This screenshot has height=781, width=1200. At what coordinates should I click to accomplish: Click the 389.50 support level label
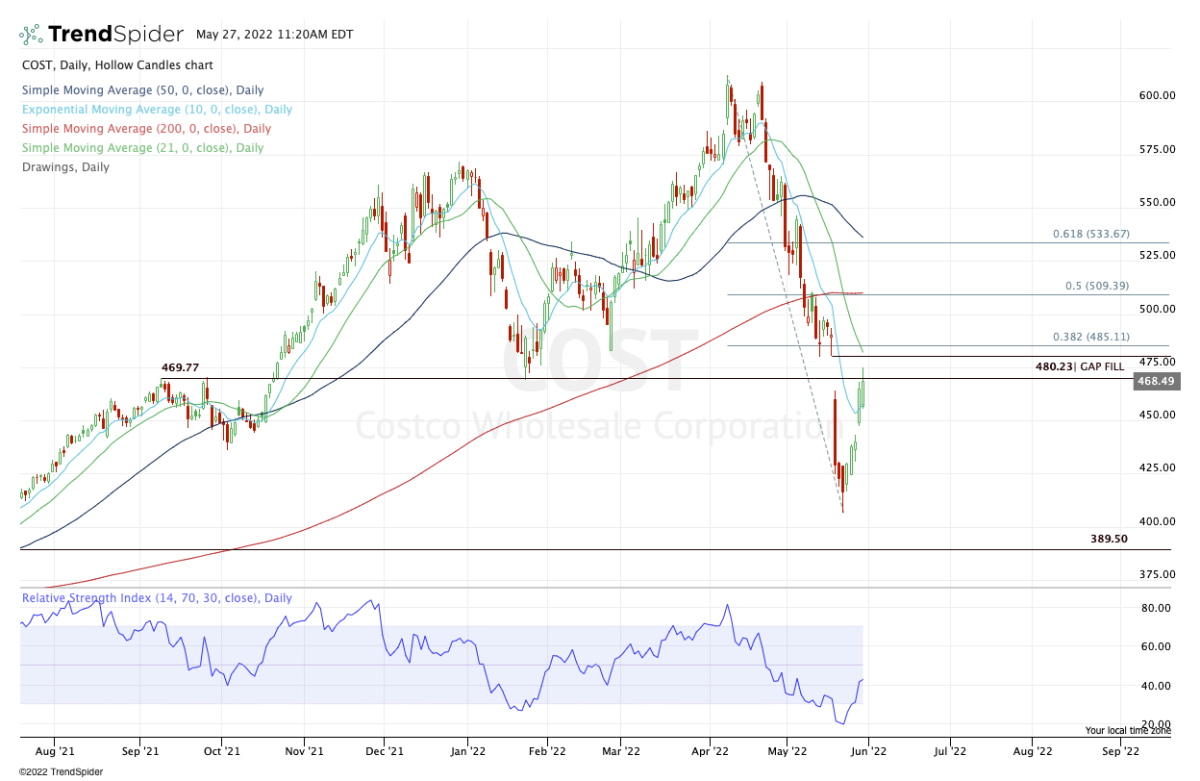[x=1110, y=538]
